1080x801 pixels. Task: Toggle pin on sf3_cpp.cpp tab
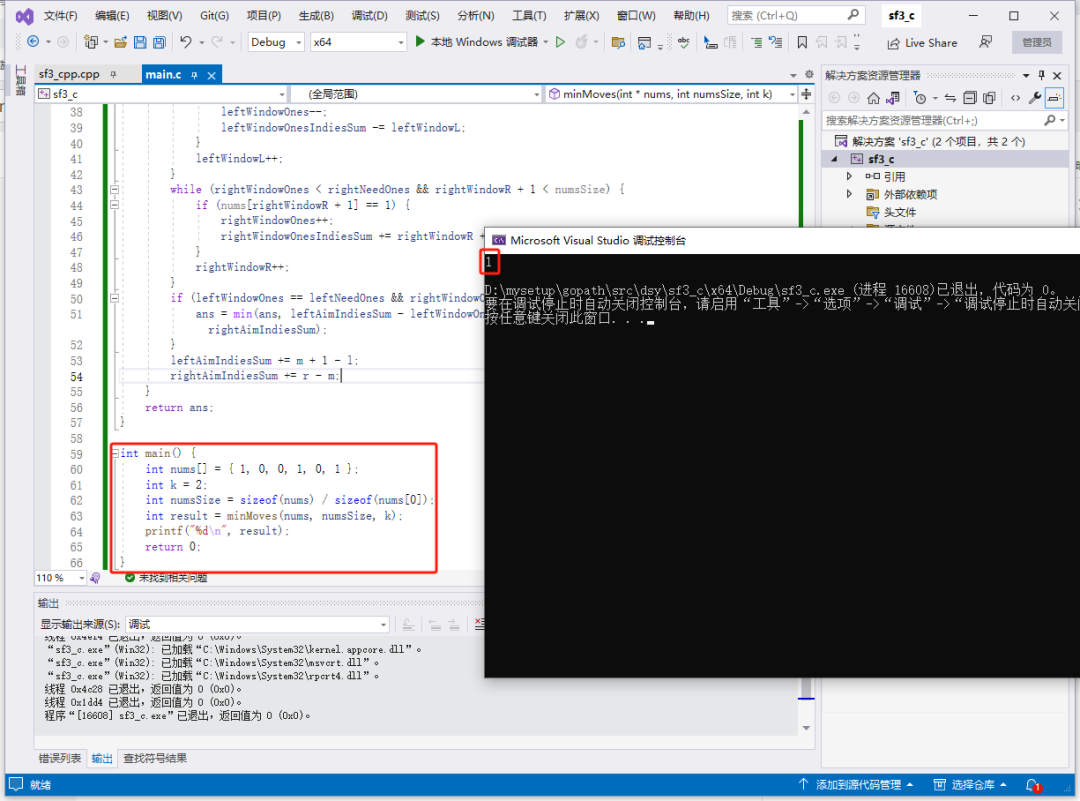(x=114, y=74)
